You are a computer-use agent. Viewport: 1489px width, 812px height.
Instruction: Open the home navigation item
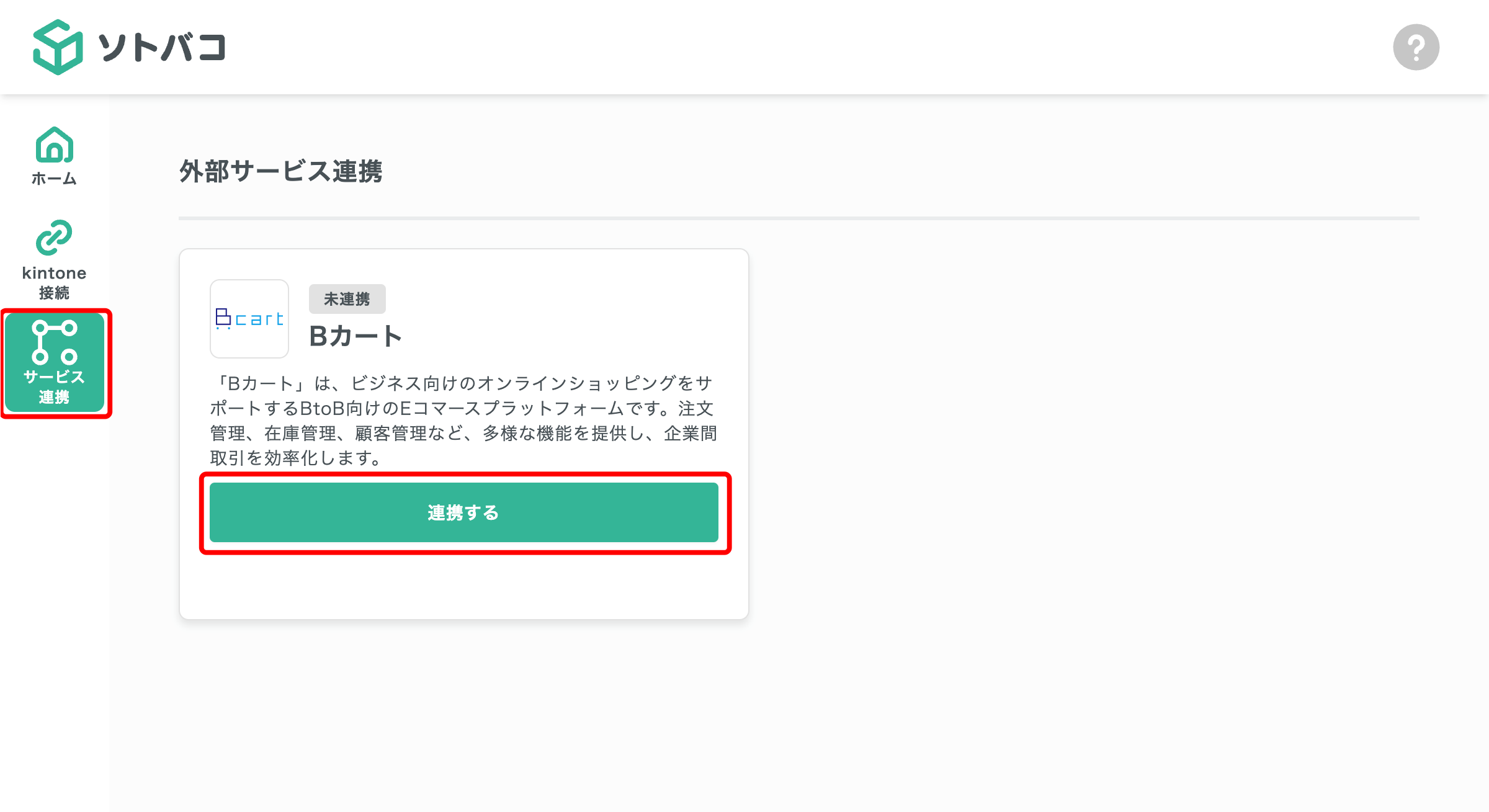(x=55, y=155)
